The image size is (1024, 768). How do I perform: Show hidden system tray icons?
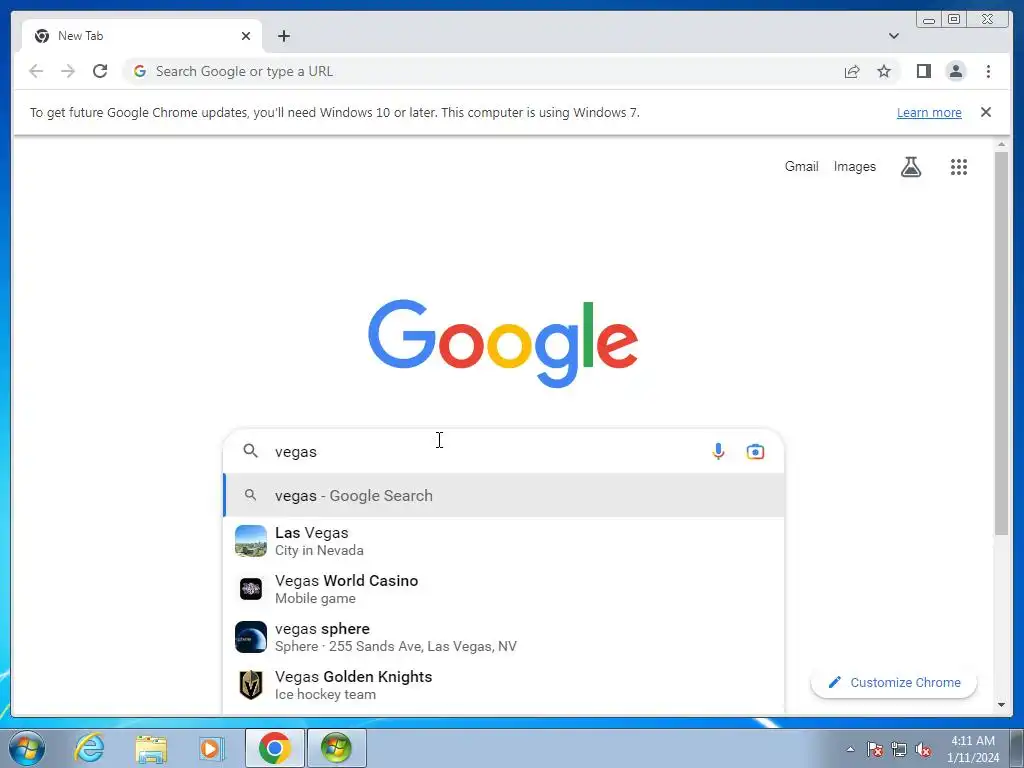click(850, 749)
